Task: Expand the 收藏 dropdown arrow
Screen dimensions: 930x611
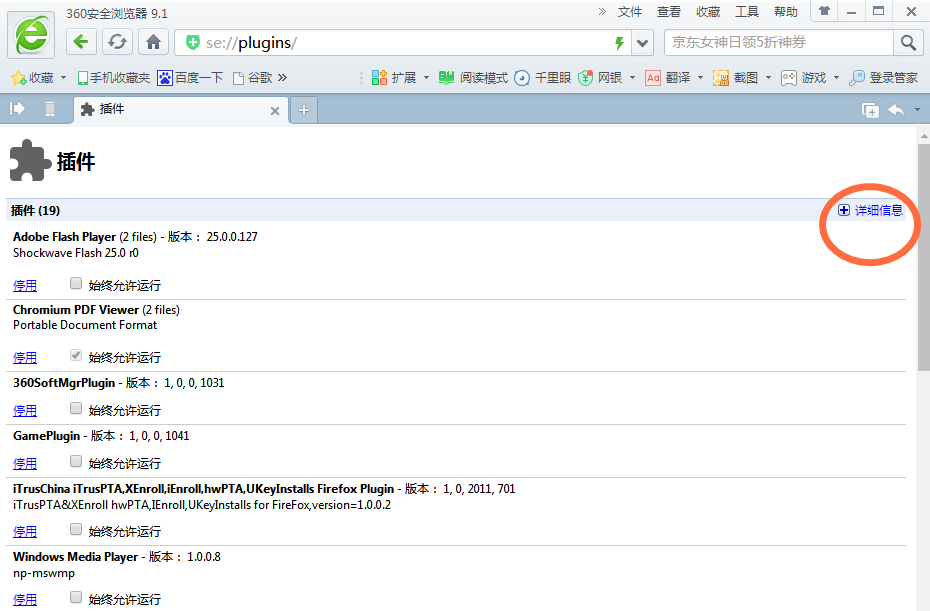Action: point(63,78)
